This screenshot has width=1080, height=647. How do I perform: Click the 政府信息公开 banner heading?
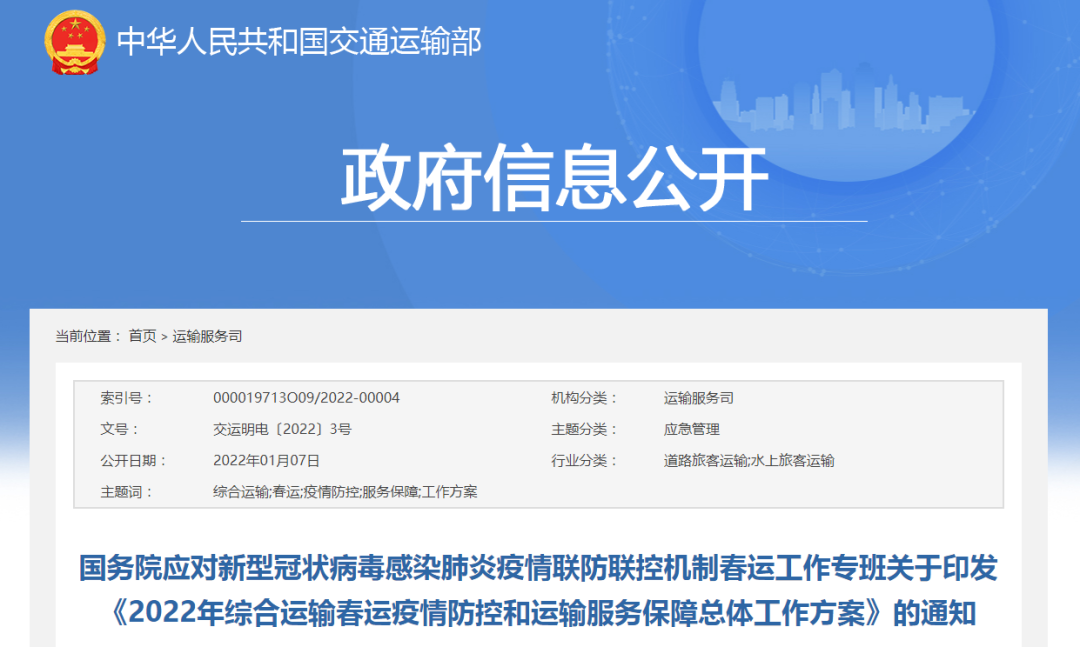tap(554, 178)
